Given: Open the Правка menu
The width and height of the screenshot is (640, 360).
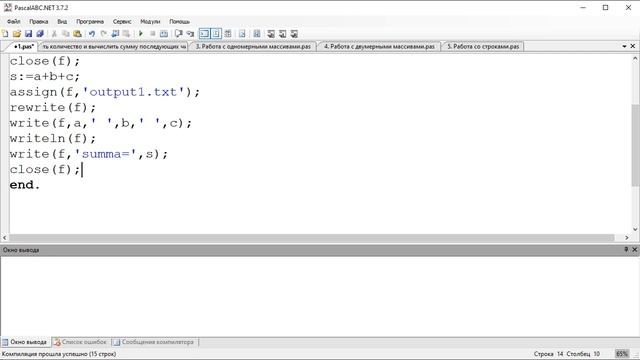Looking at the screenshot, I should tap(38, 22).
